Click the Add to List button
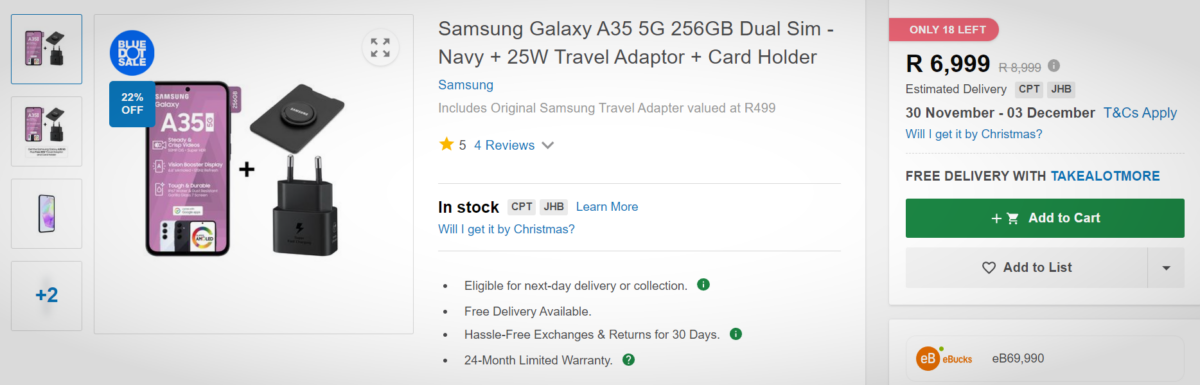Viewport: 1200px width, 385px height. [1026, 267]
